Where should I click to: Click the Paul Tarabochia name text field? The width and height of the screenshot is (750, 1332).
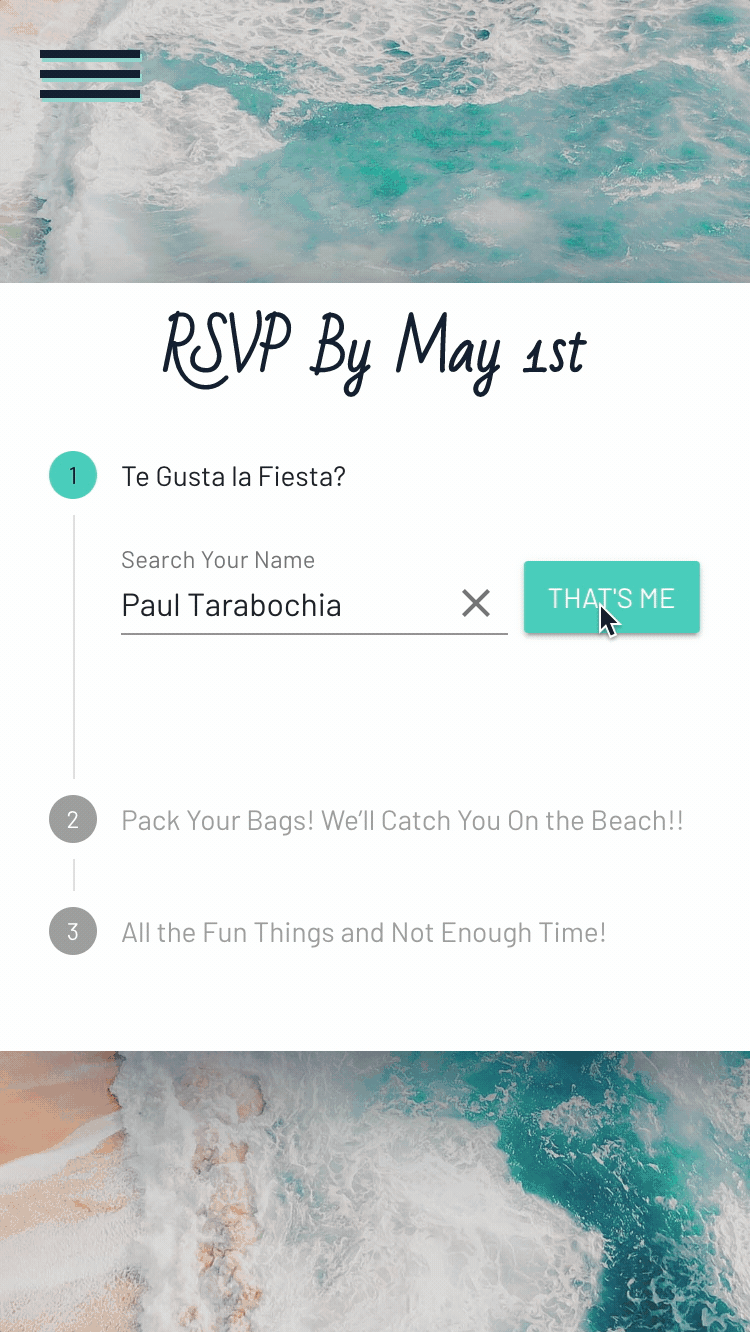[280, 605]
